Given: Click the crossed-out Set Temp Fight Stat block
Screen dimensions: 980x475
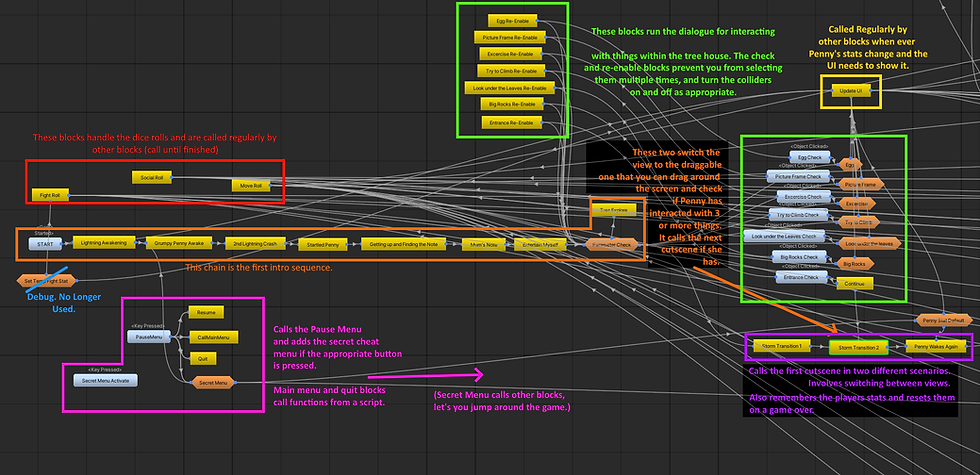Looking at the screenshot, I should click(47, 281).
